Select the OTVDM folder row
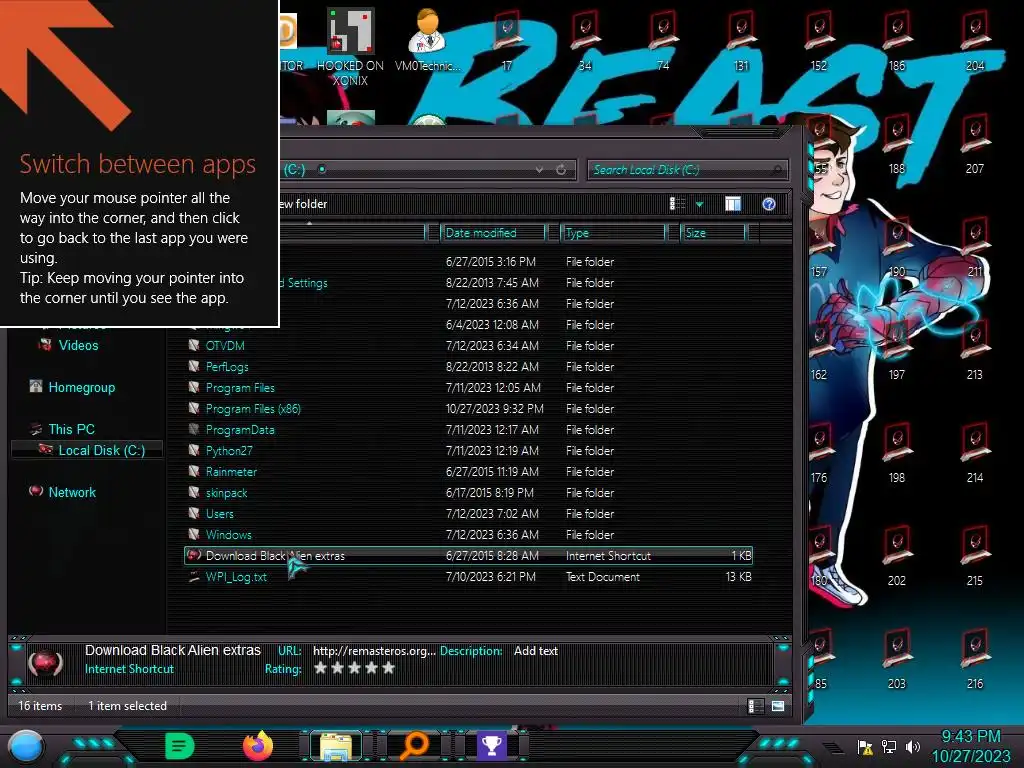The width and height of the screenshot is (1024, 768). [468, 345]
